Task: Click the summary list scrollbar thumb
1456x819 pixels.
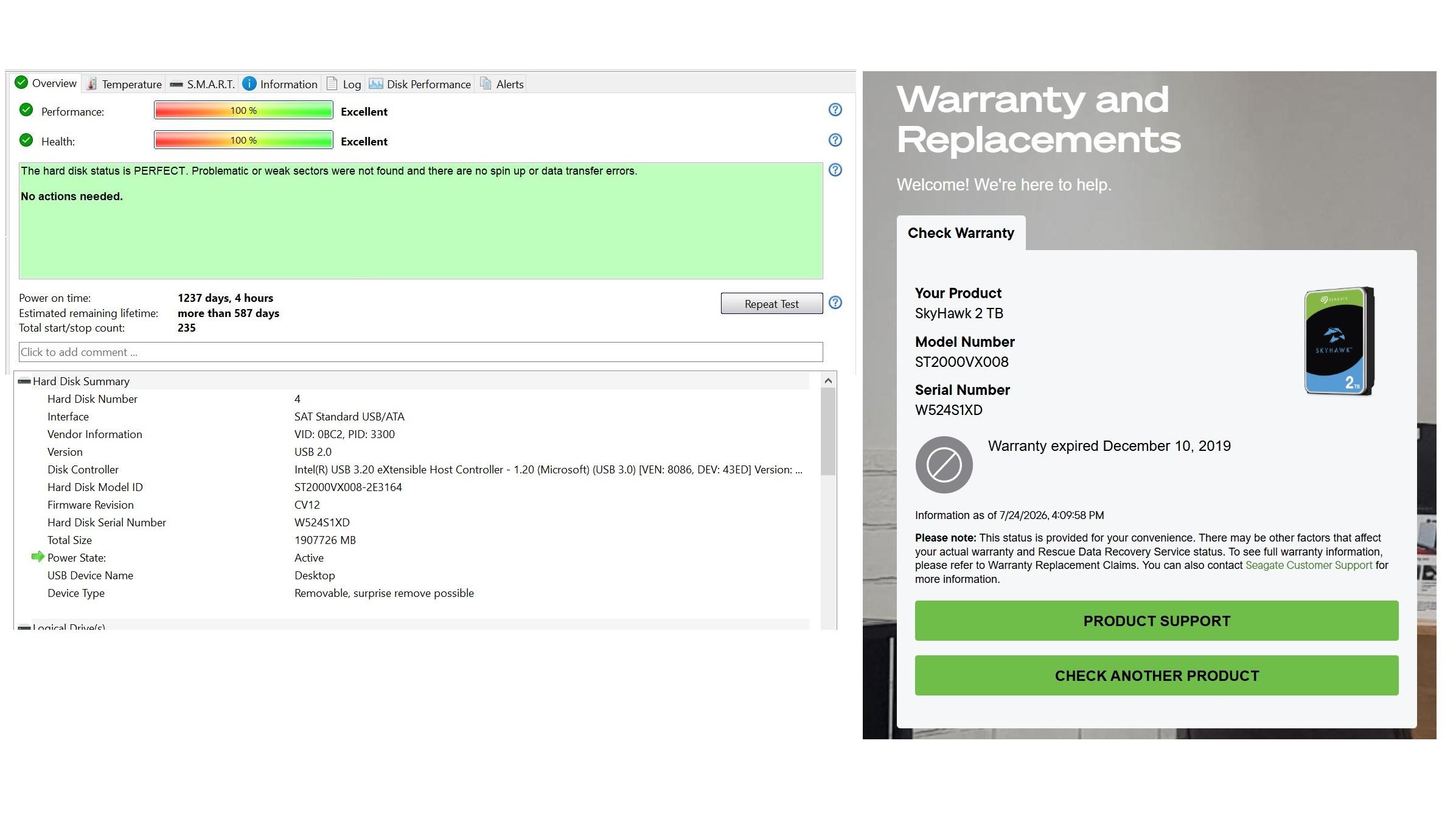Action: tap(827, 431)
